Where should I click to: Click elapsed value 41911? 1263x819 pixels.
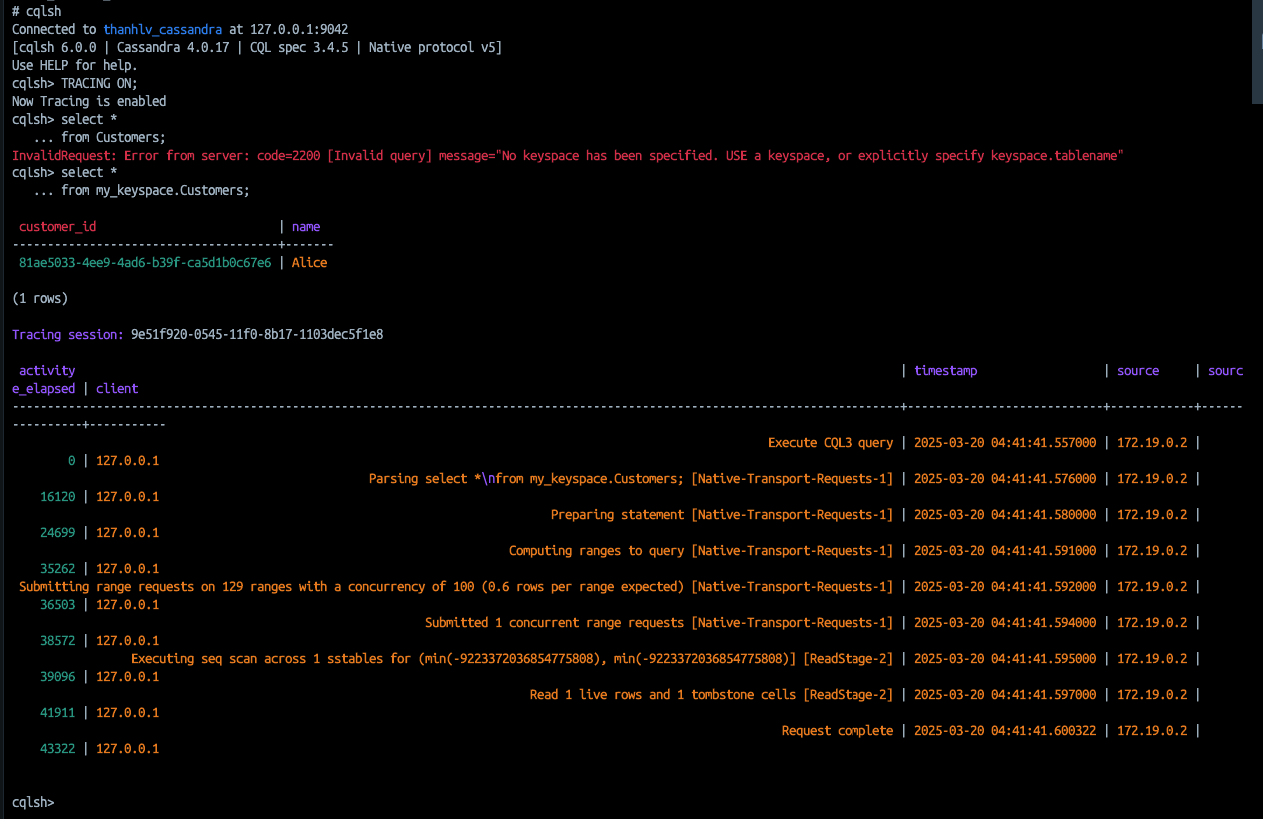58,714
